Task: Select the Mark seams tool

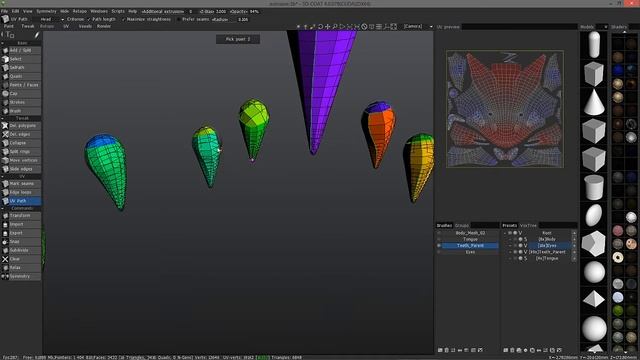Action: point(21,184)
